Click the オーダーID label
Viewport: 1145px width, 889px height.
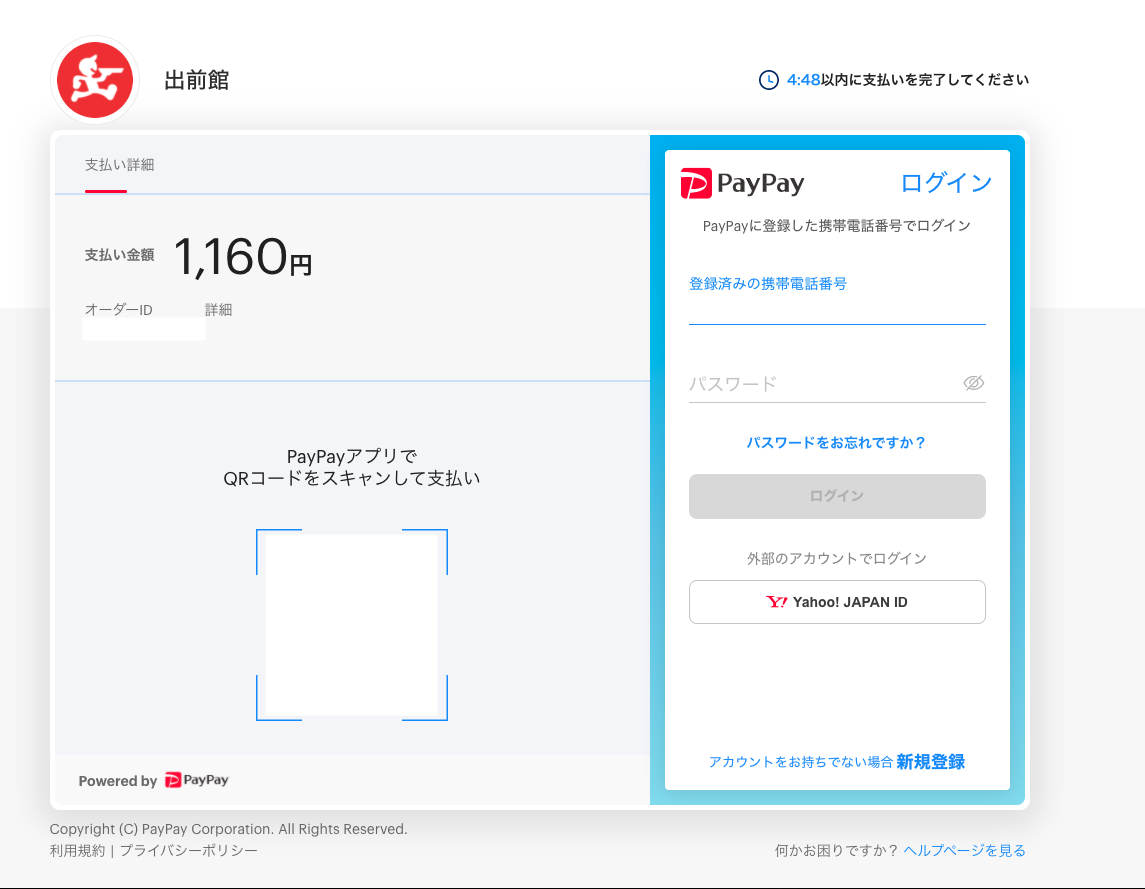coord(118,310)
